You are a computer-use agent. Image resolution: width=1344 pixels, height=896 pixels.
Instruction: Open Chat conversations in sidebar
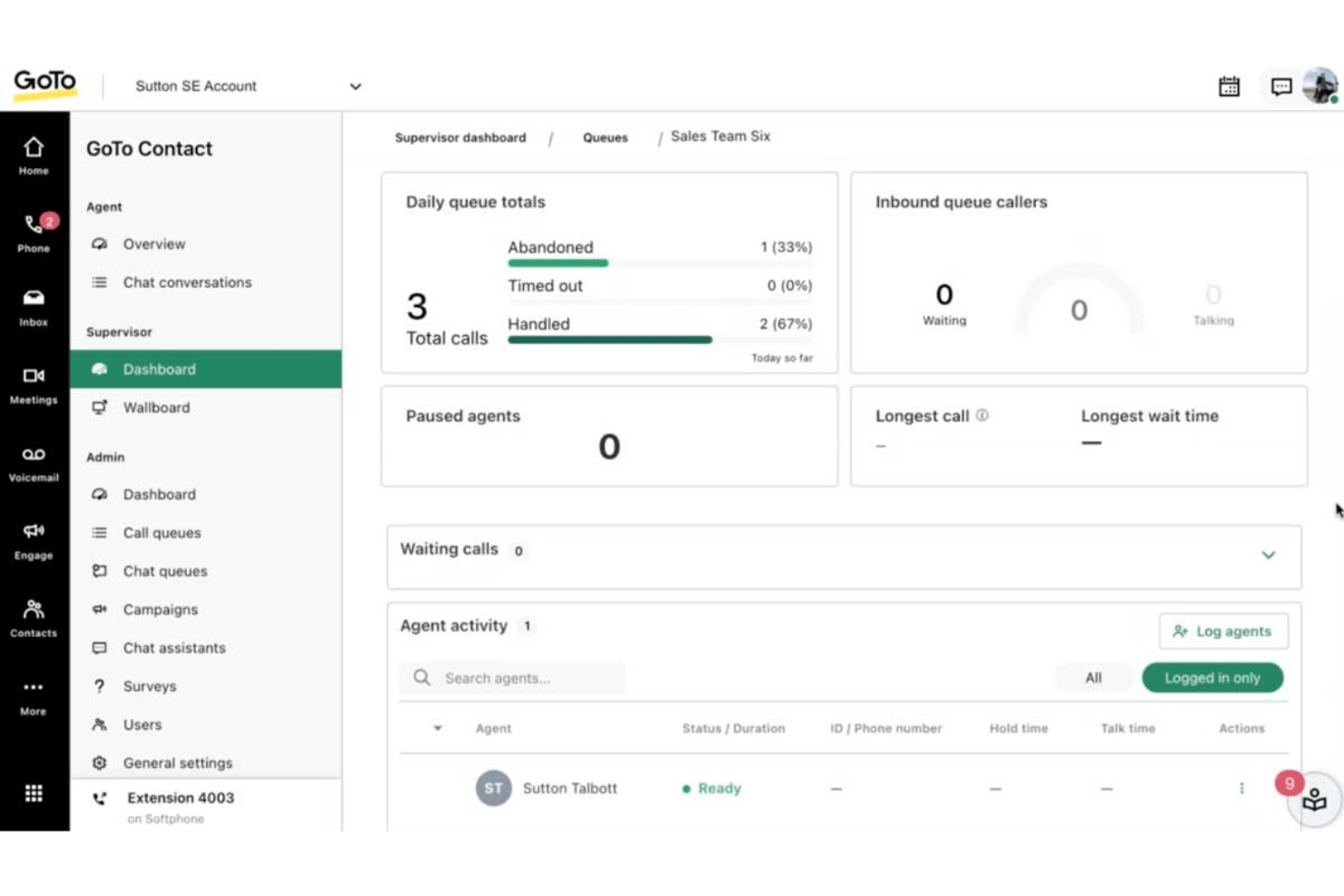click(206, 282)
